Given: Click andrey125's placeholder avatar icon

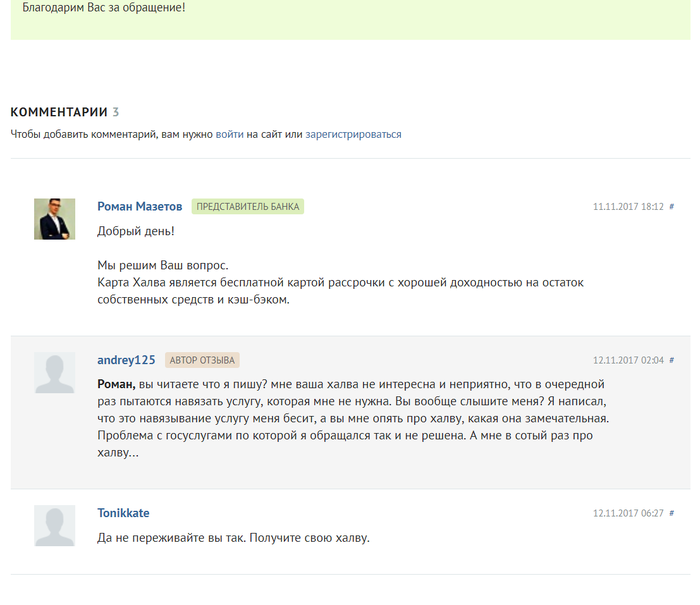Looking at the screenshot, I should [x=55, y=372].
